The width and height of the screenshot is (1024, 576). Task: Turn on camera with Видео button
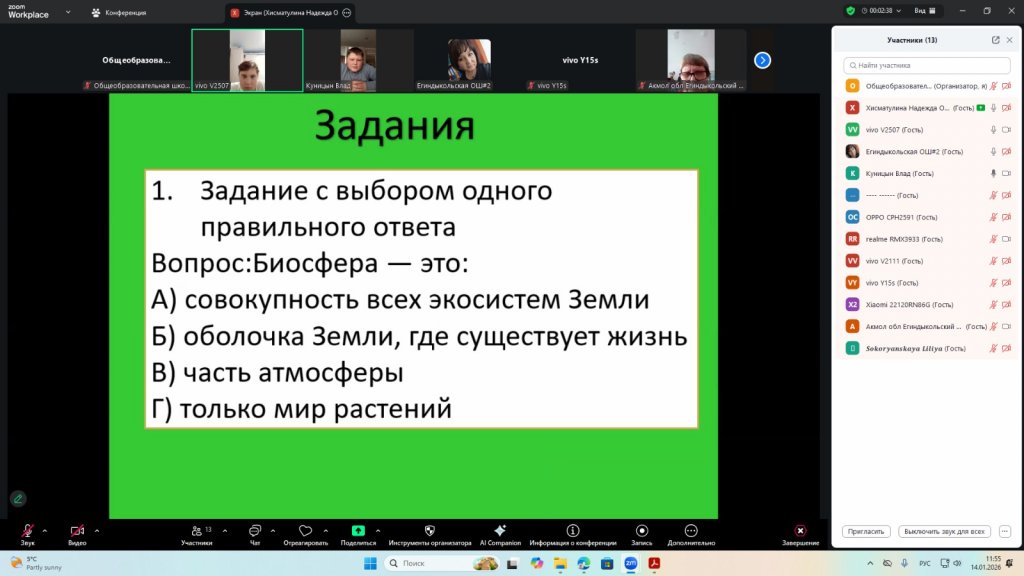pyautogui.click(x=77, y=531)
